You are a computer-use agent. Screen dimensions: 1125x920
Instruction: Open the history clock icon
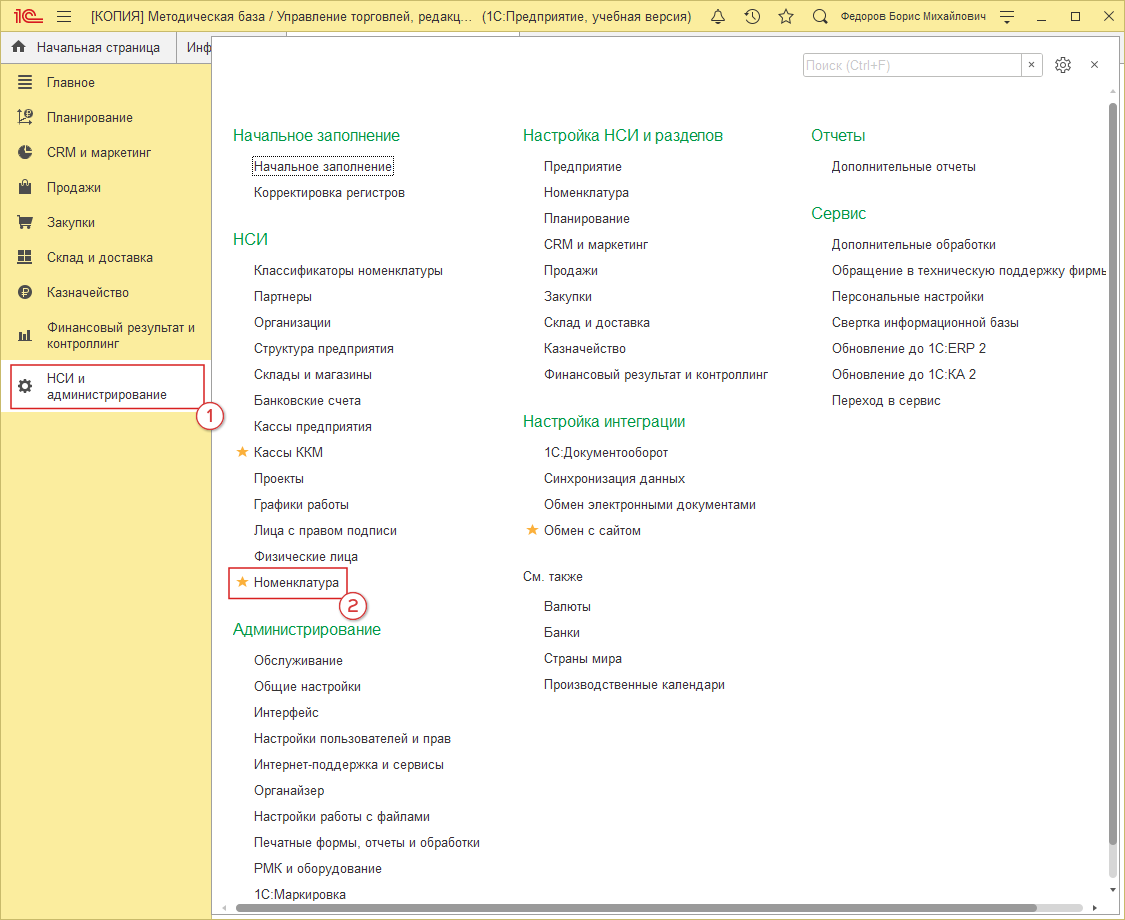pos(752,17)
